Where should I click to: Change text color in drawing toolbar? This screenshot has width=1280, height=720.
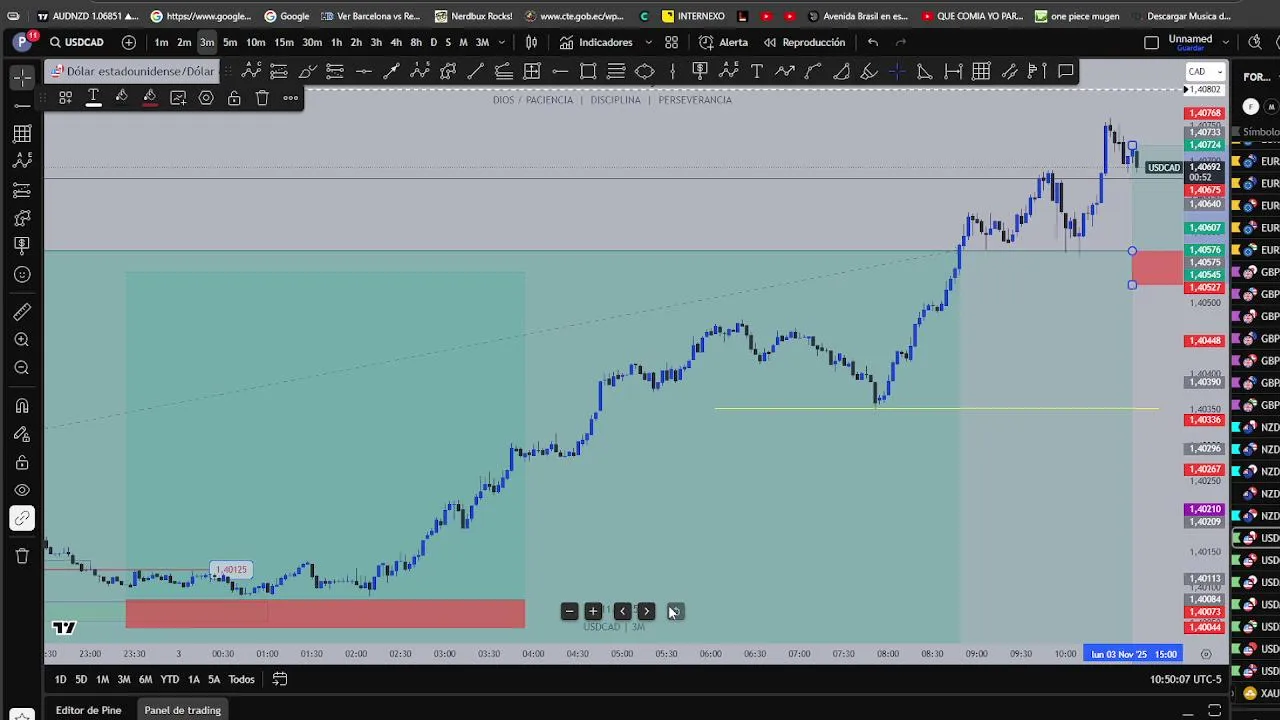tap(93, 97)
